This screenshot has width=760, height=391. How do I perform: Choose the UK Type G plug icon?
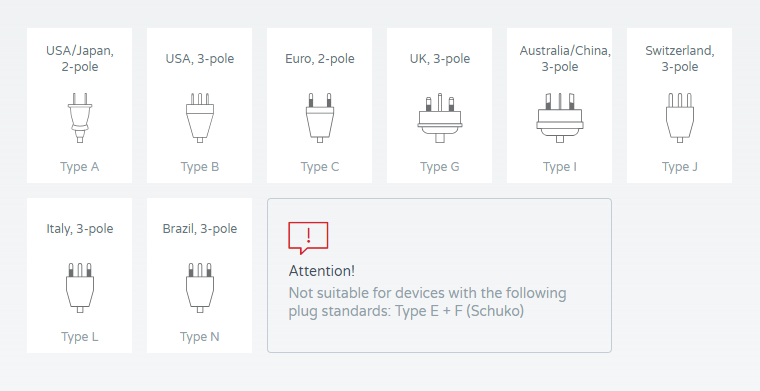[x=440, y=118]
